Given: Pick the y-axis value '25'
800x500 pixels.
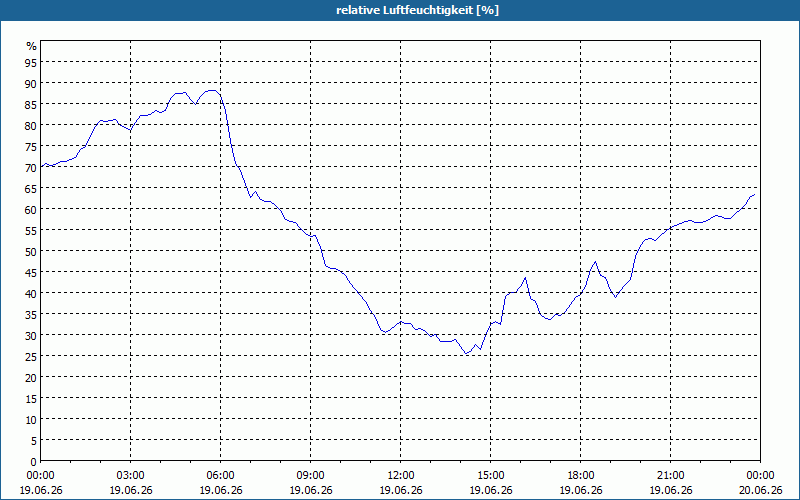Looking at the screenshot, I should 31,356.
